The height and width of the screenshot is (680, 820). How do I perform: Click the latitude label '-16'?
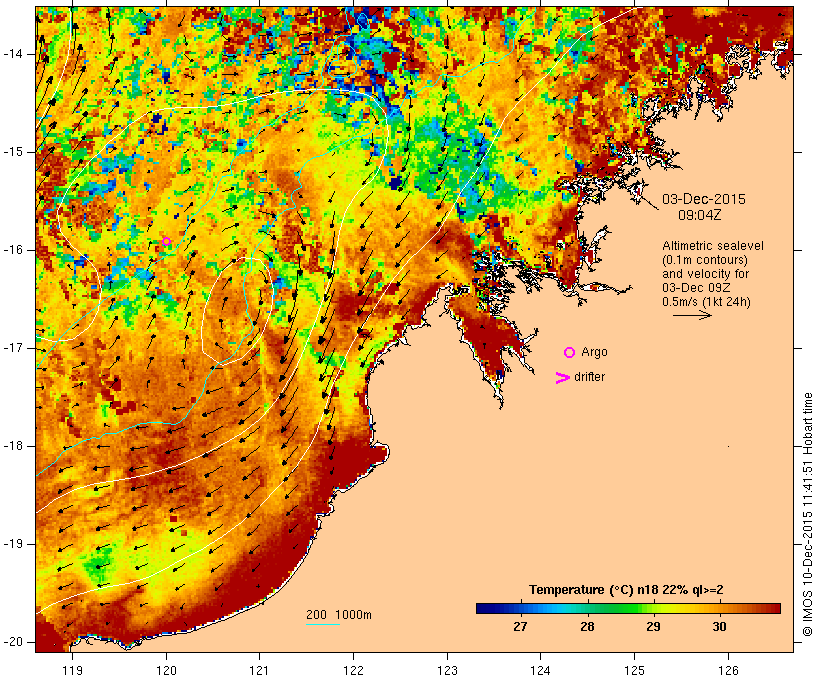pyautogui.click(x=13, y=250)
